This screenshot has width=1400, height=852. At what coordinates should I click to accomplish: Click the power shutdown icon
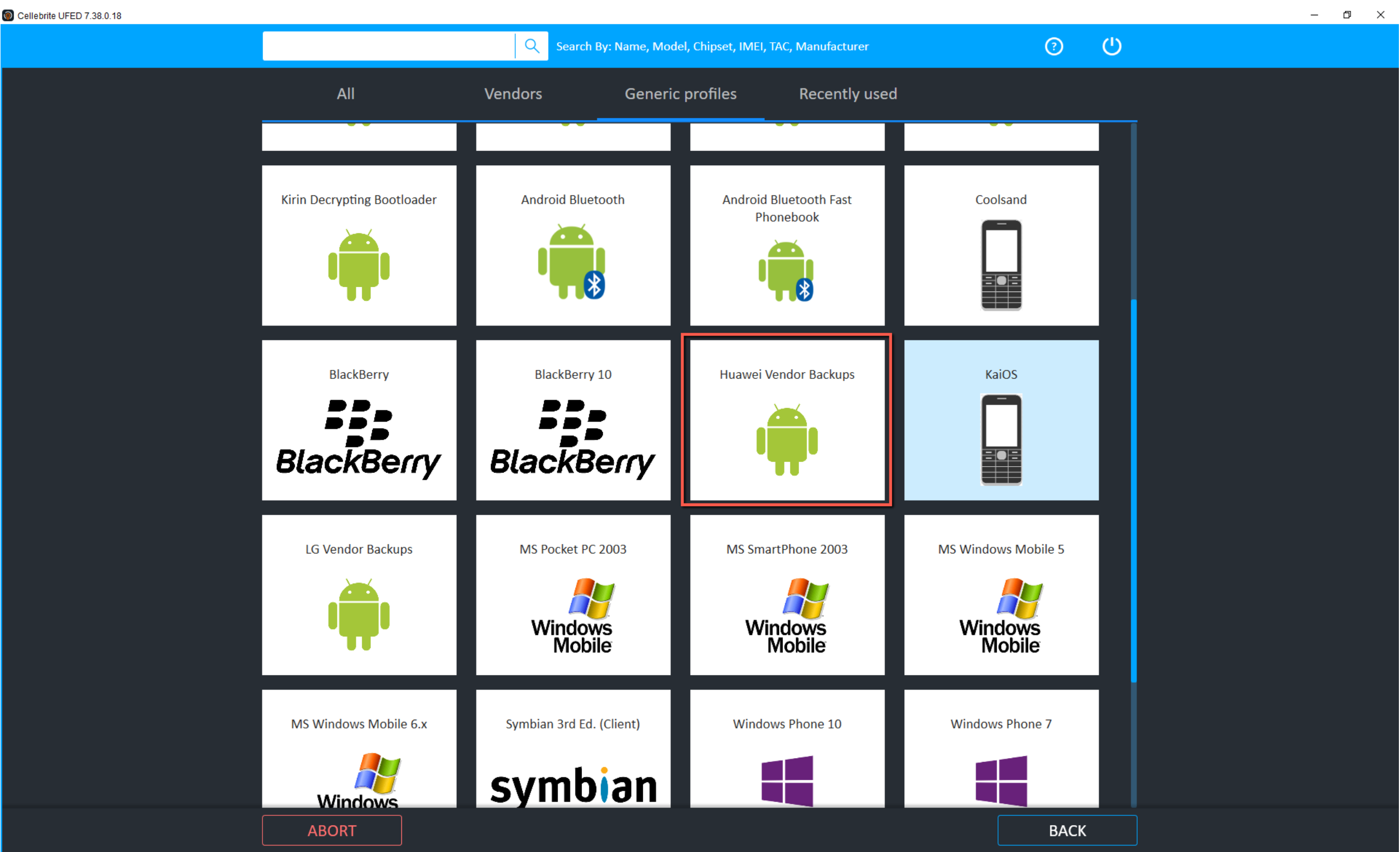point(1111,46)
